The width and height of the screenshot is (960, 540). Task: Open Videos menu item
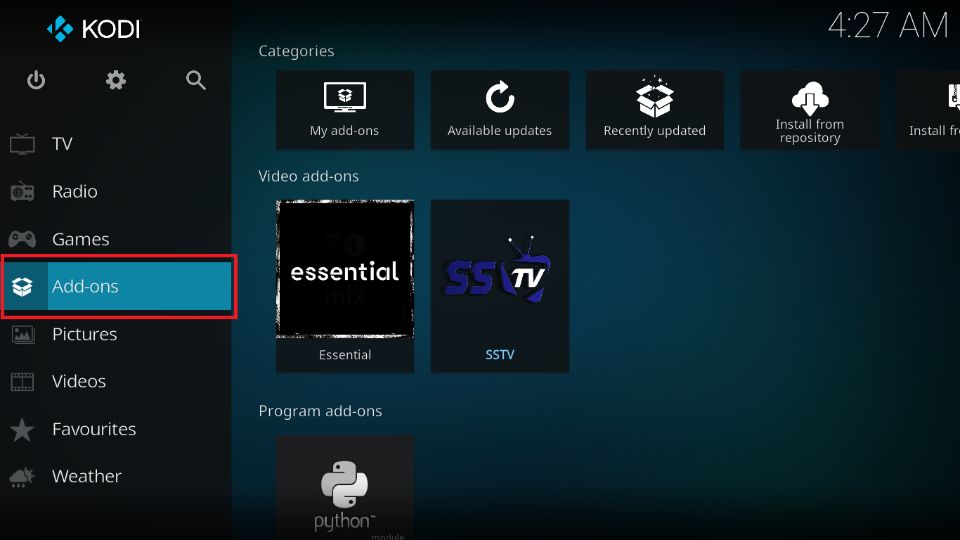(x=116, y=381)
